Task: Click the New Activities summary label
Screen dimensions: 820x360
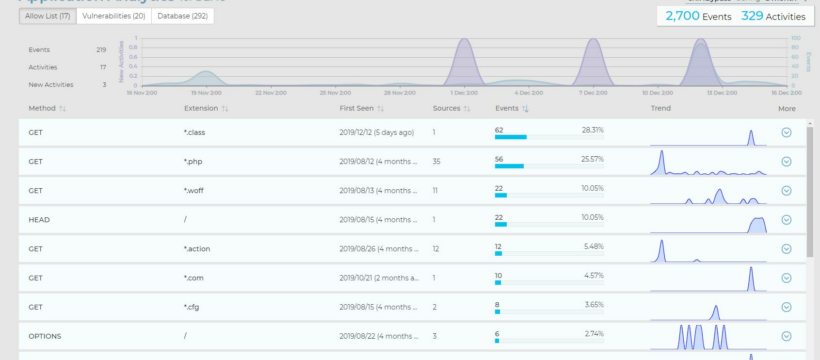Action: pos(51,84)
